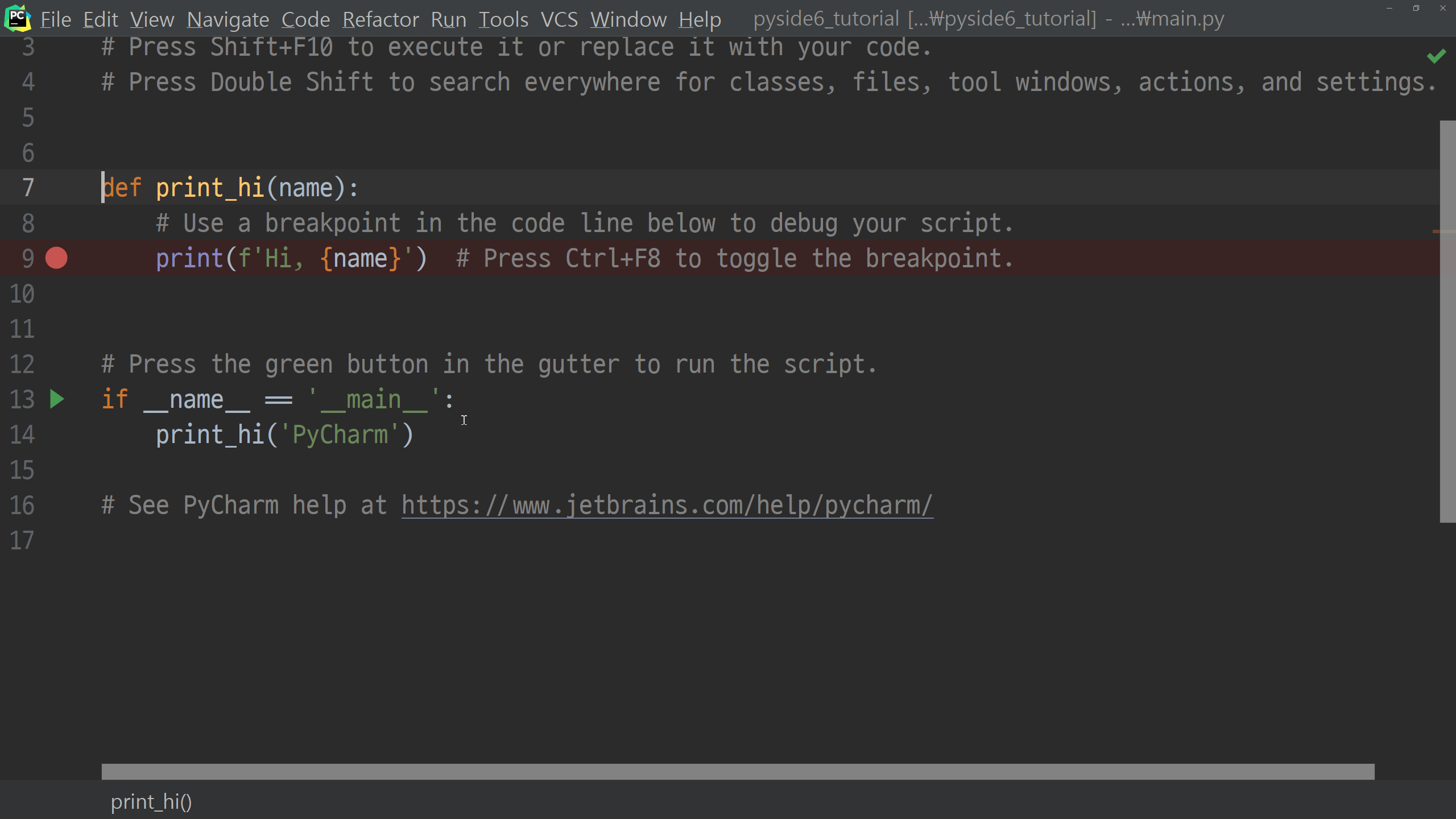Open the Window menu
This screenshot has width=1456, height=819.
pos(628,20)
